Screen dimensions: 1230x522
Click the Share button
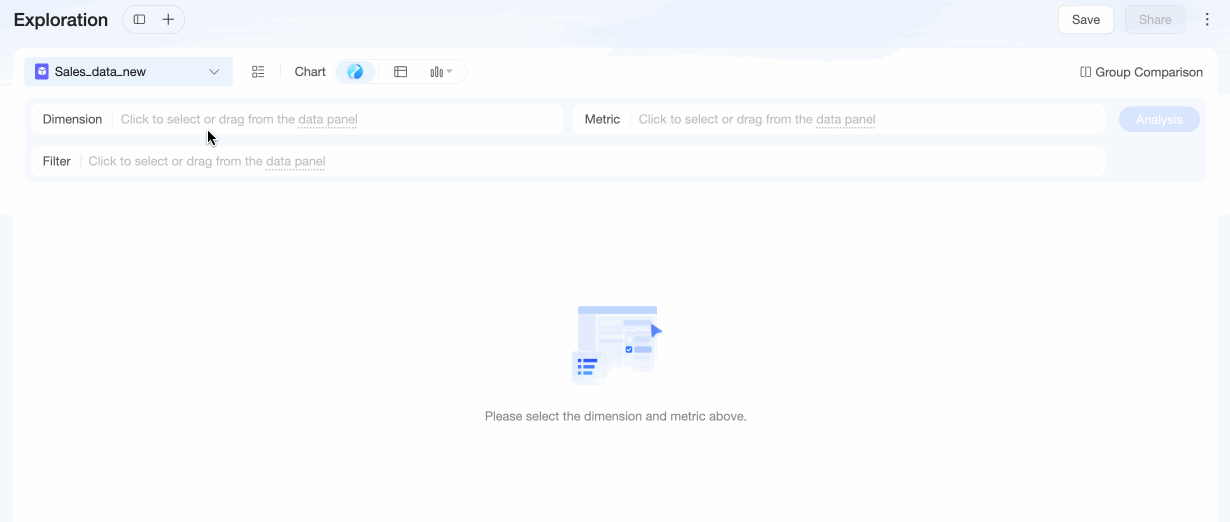click(1155, 19)
